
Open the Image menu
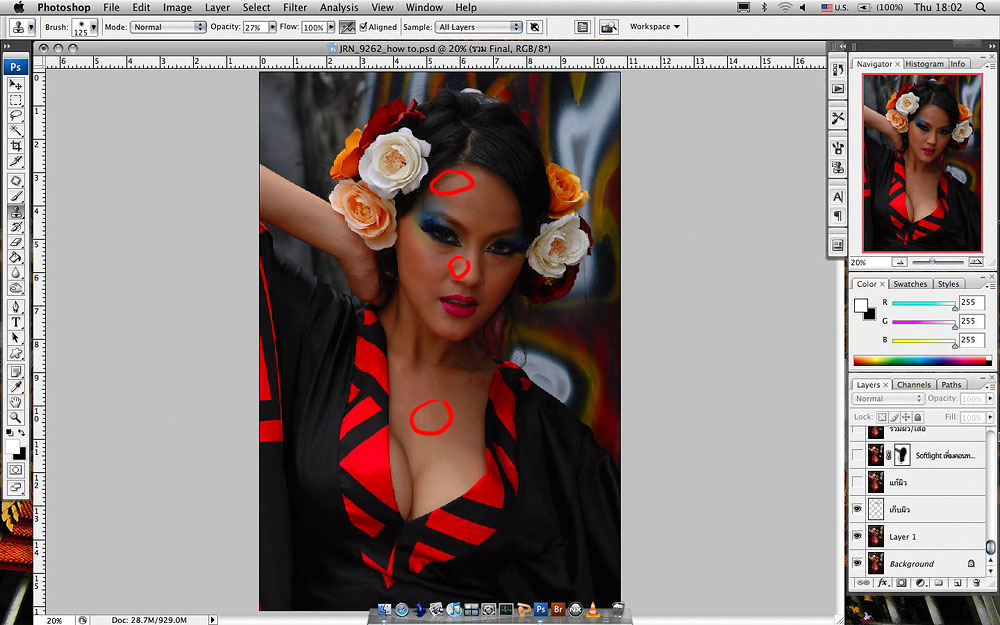tap(177, 7)
